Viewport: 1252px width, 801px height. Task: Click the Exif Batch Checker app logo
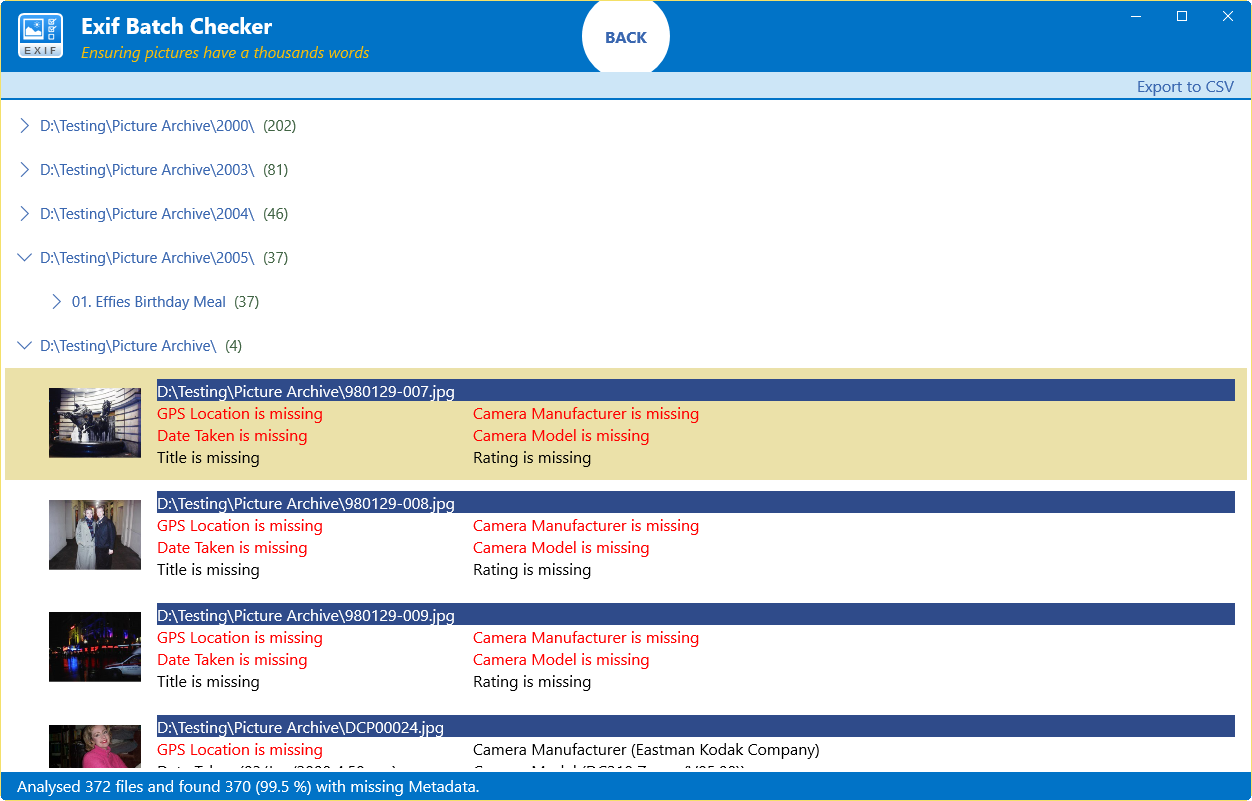coord(41,36)
